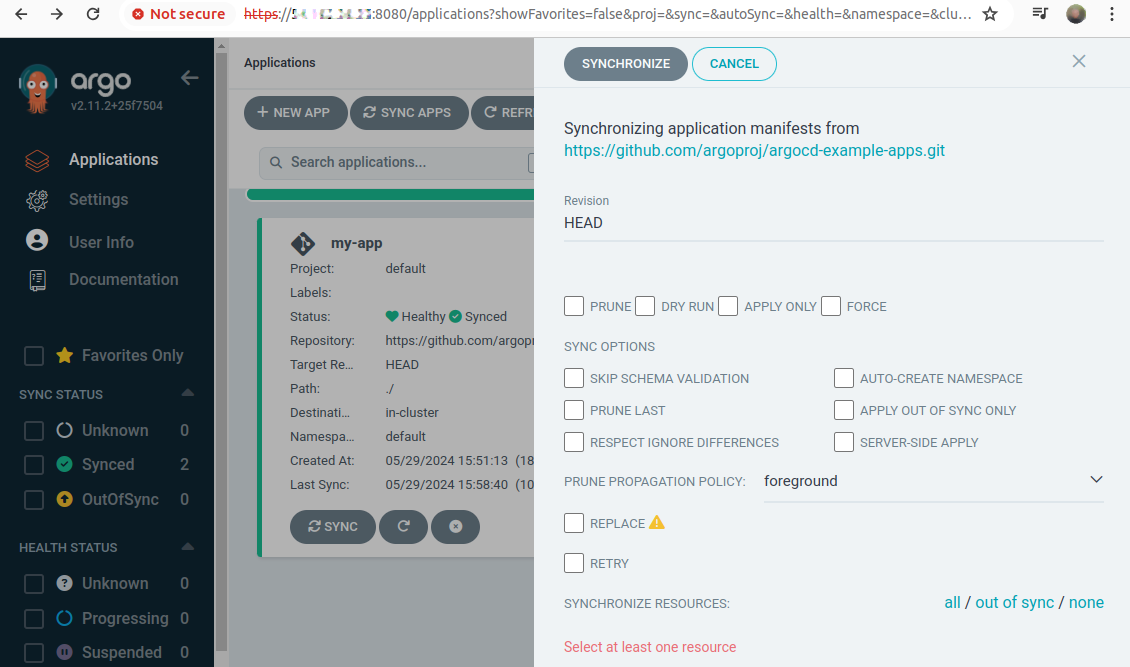Open the argocd-example-apps git repository link

[x=754, y=151]
